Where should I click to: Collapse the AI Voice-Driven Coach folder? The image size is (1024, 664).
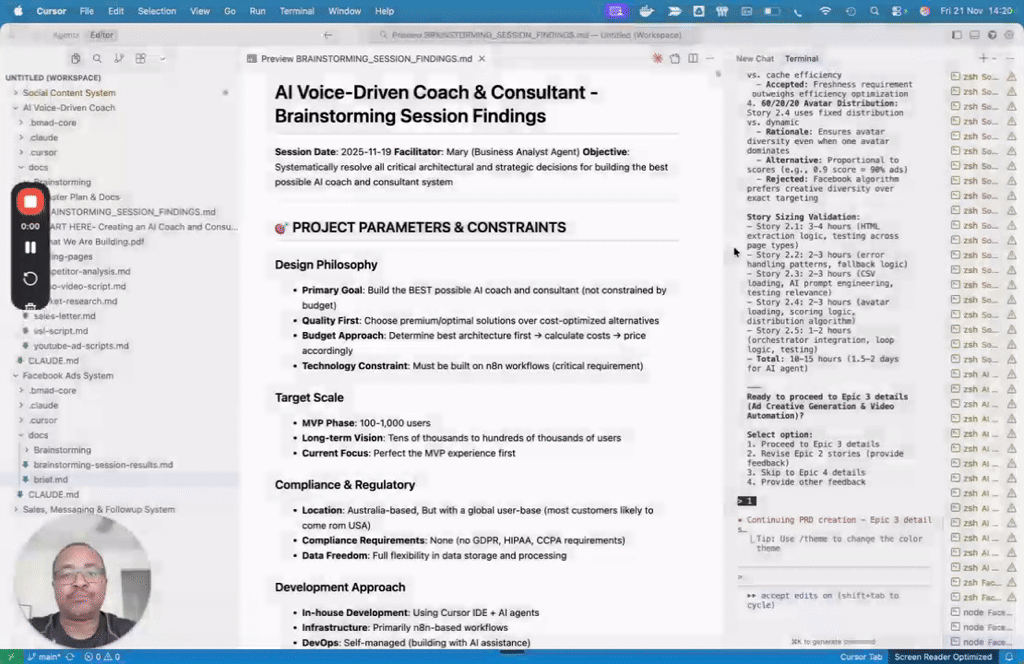pyautogui.click(x=15, y=107)
